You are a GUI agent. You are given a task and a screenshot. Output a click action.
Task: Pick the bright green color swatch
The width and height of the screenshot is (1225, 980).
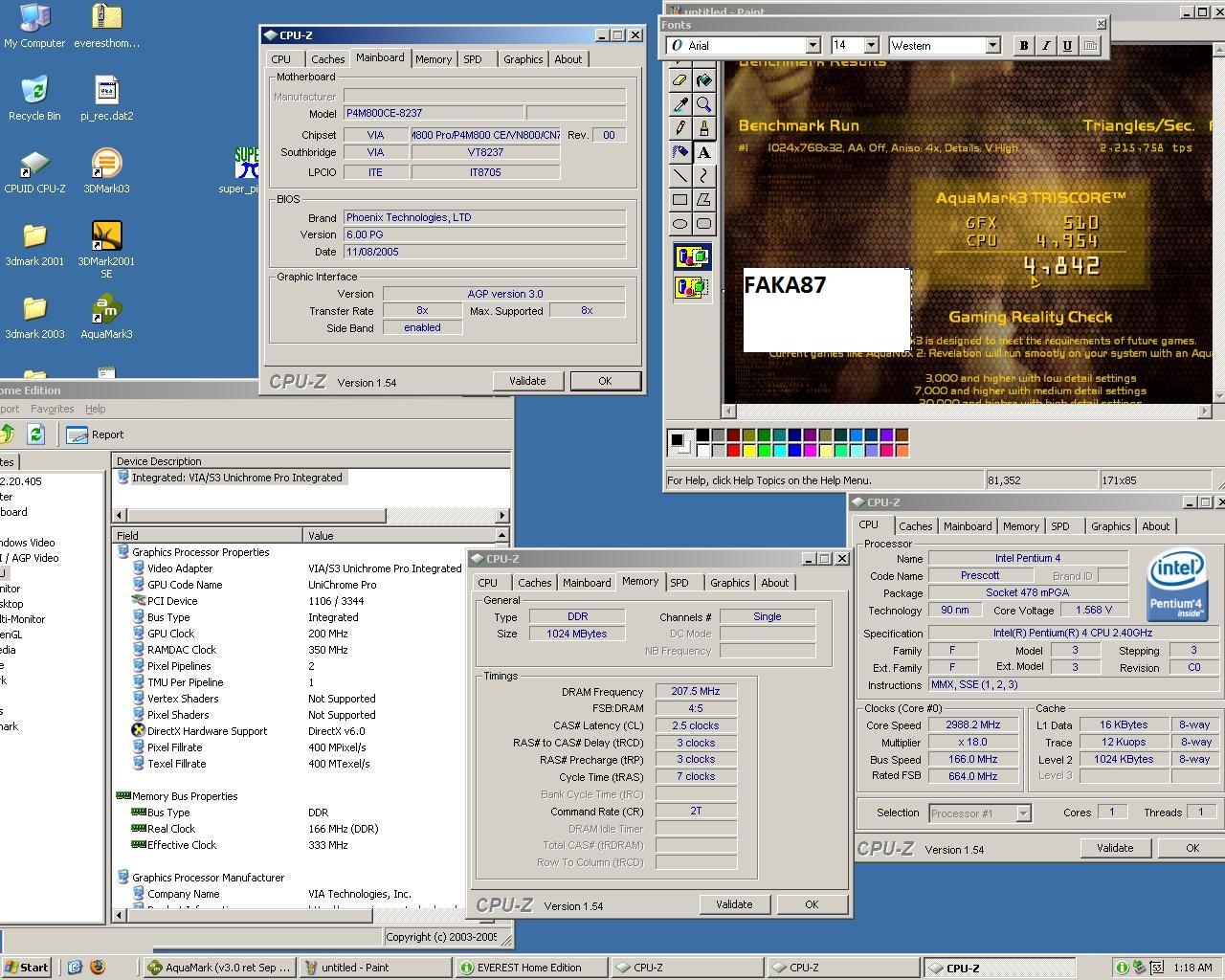(x=765, y=451)
